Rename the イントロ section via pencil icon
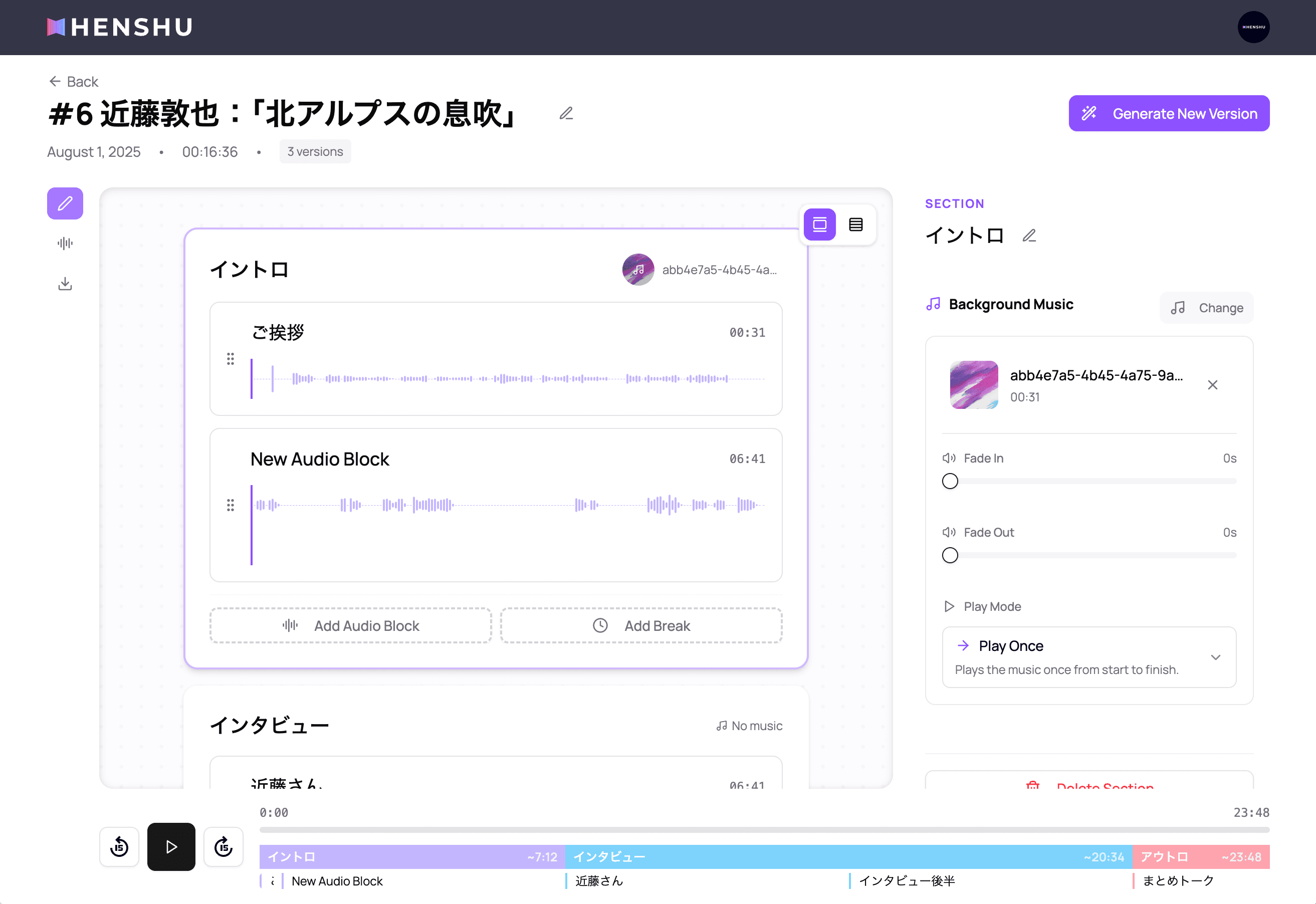The width and height of the screenshot is (1316, 904). [x=1029, y=235]
